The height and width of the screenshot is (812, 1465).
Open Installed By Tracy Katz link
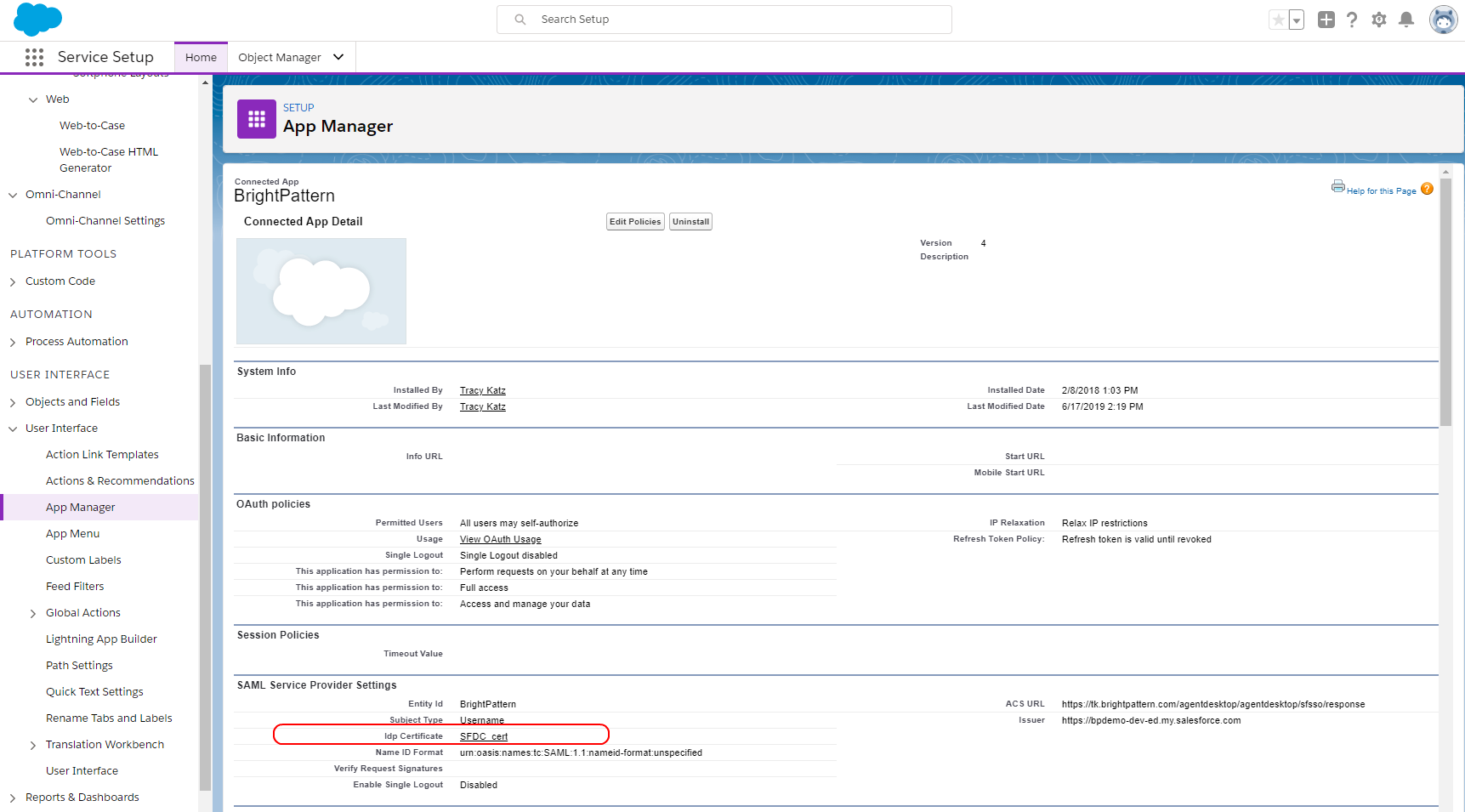(x=483, y=390)
